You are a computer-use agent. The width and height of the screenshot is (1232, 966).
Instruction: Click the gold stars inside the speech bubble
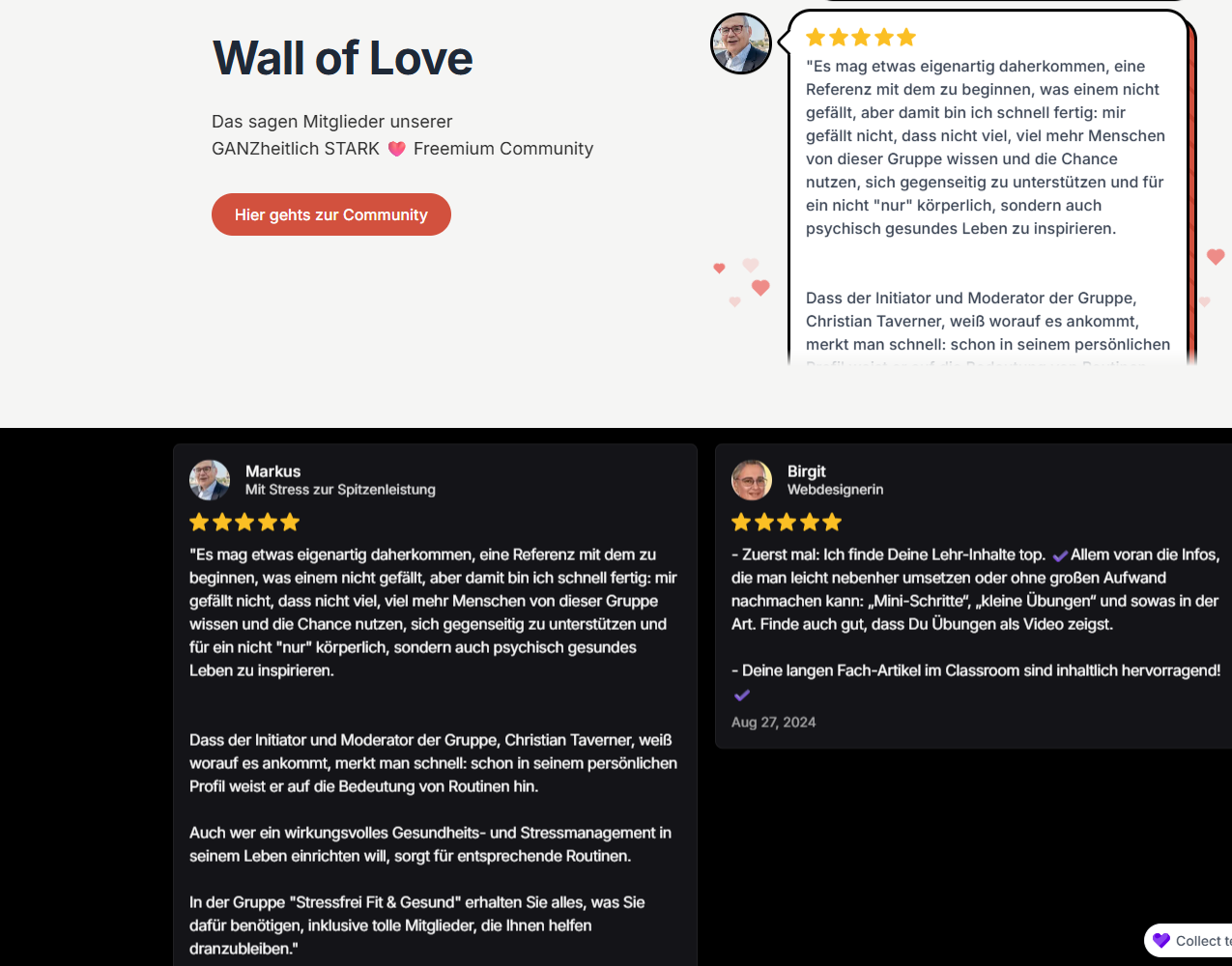[x=860, y=38]
